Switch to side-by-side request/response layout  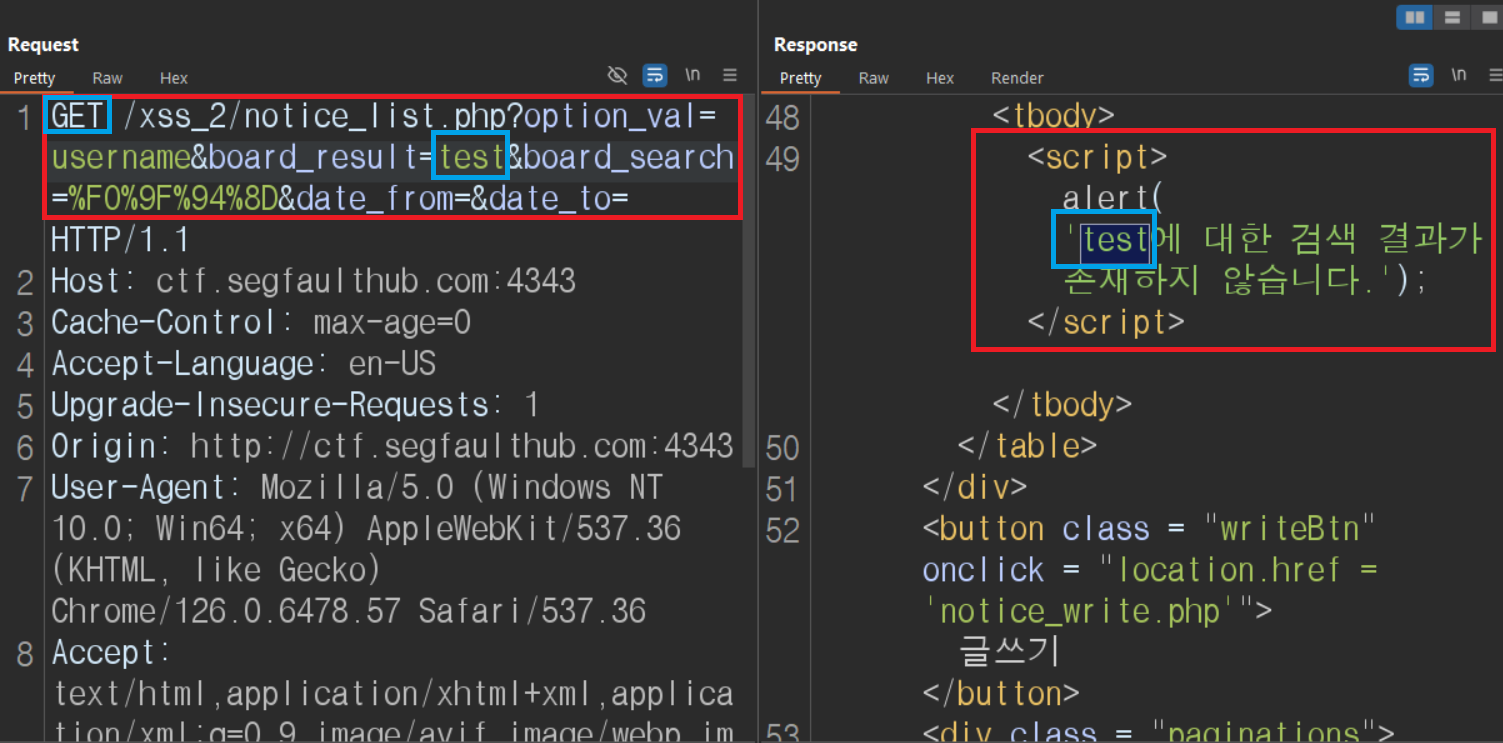tap(1414, 17)
